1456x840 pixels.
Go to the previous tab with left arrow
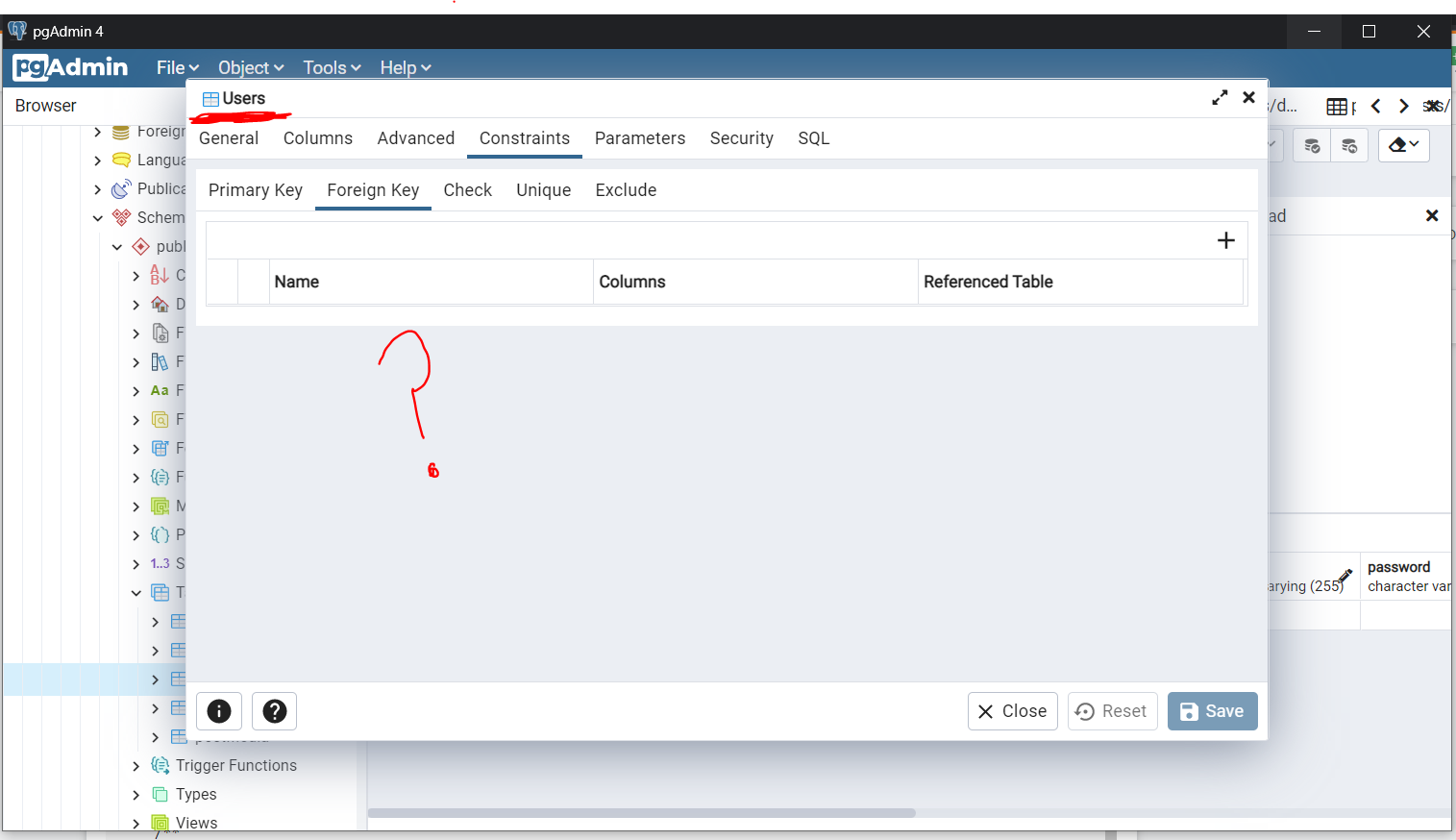1376,106
